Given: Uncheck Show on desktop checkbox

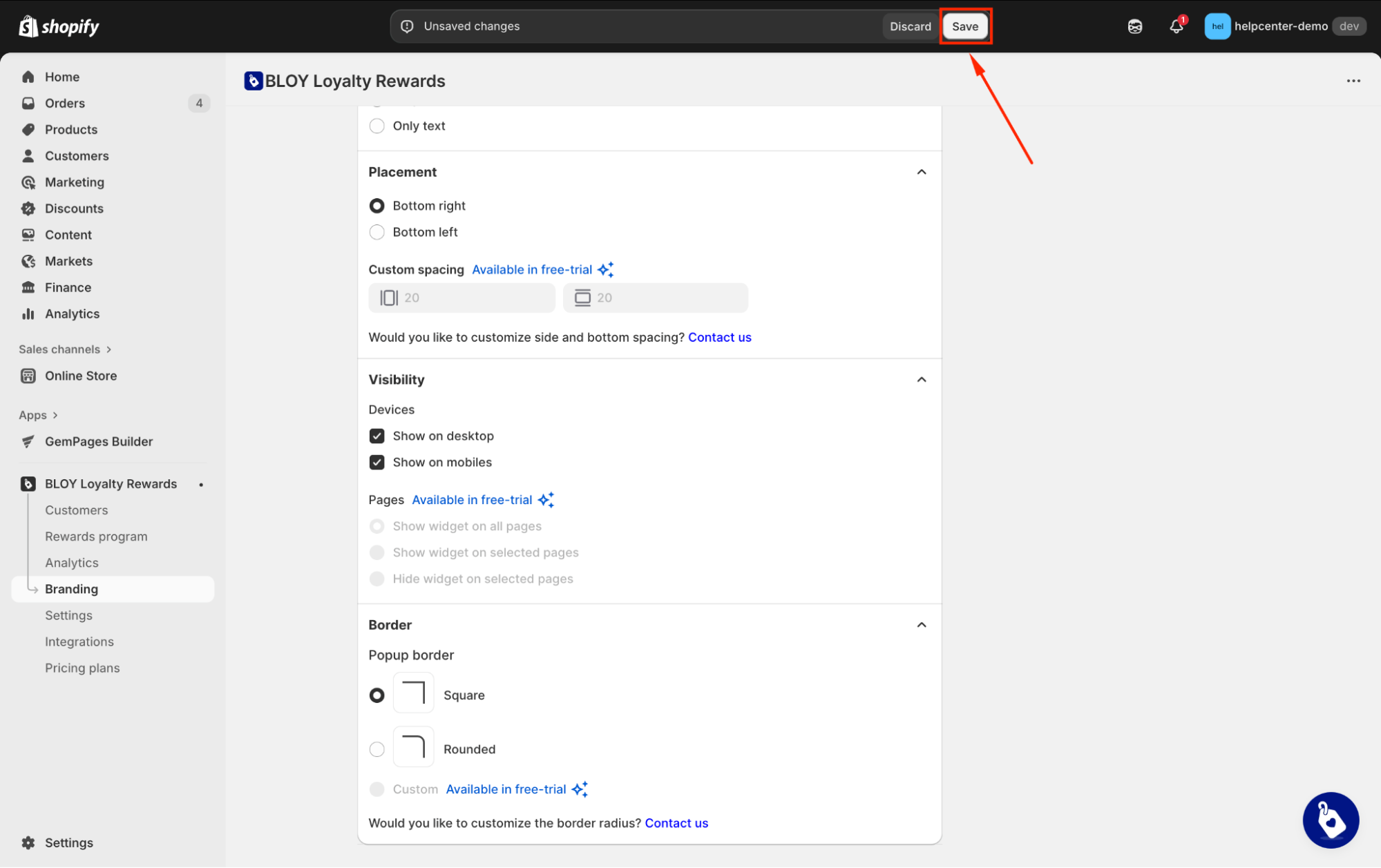Looking at the screenshot, I should pyautogui.click(x=377, y=436).
